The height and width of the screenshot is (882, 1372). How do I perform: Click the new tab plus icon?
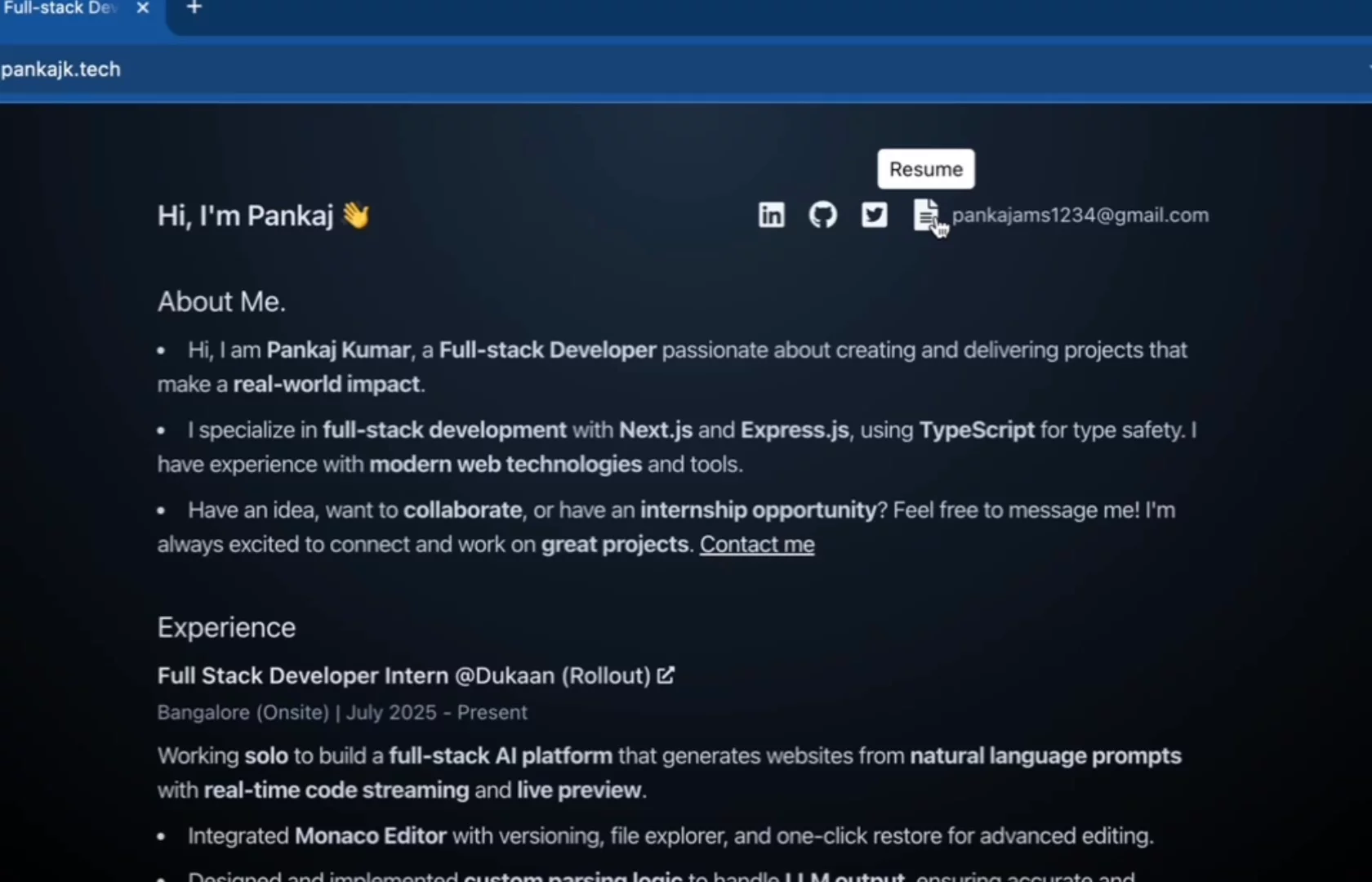coord(194,8)
